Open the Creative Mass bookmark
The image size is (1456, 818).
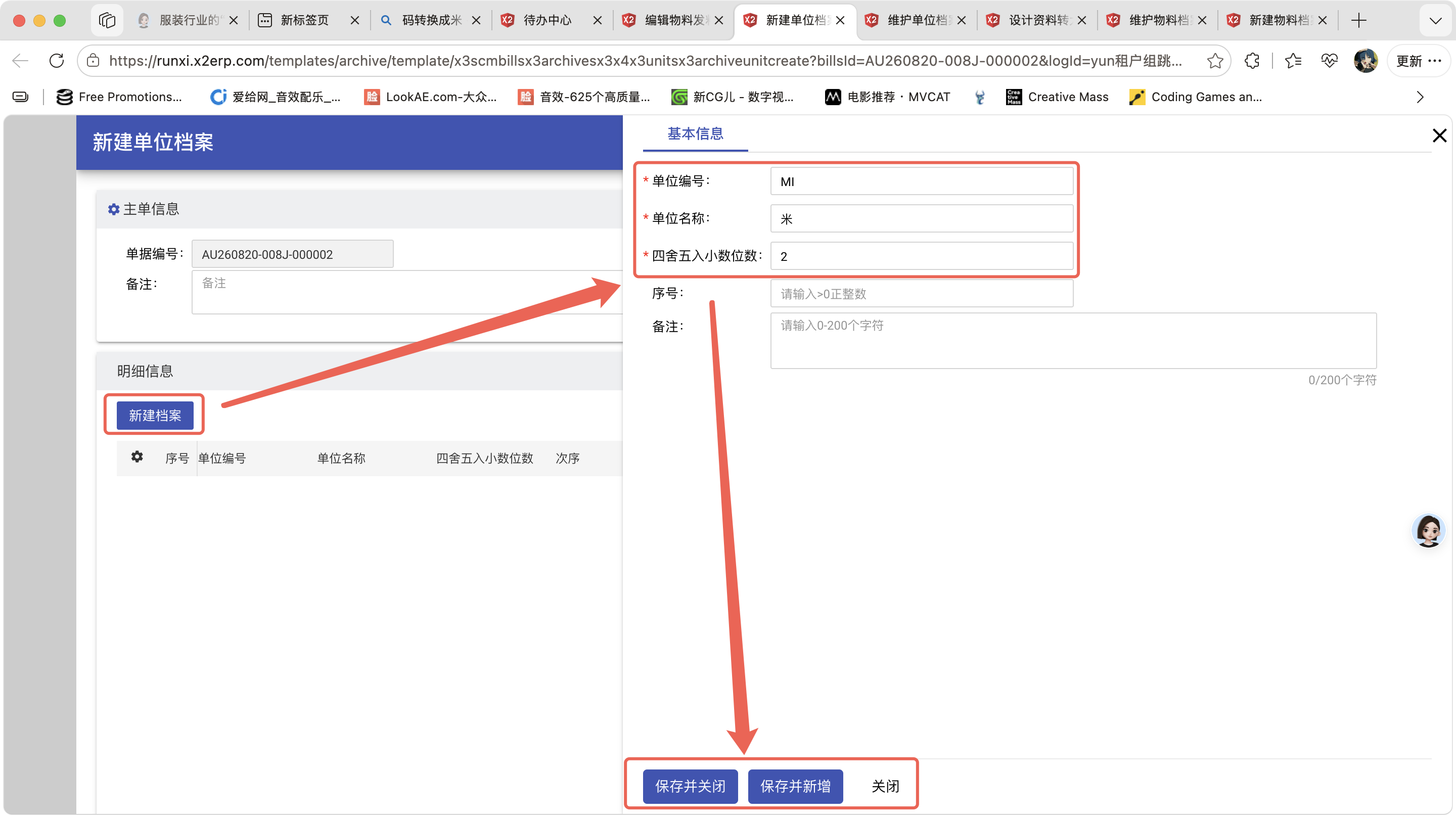point(1057,97)
